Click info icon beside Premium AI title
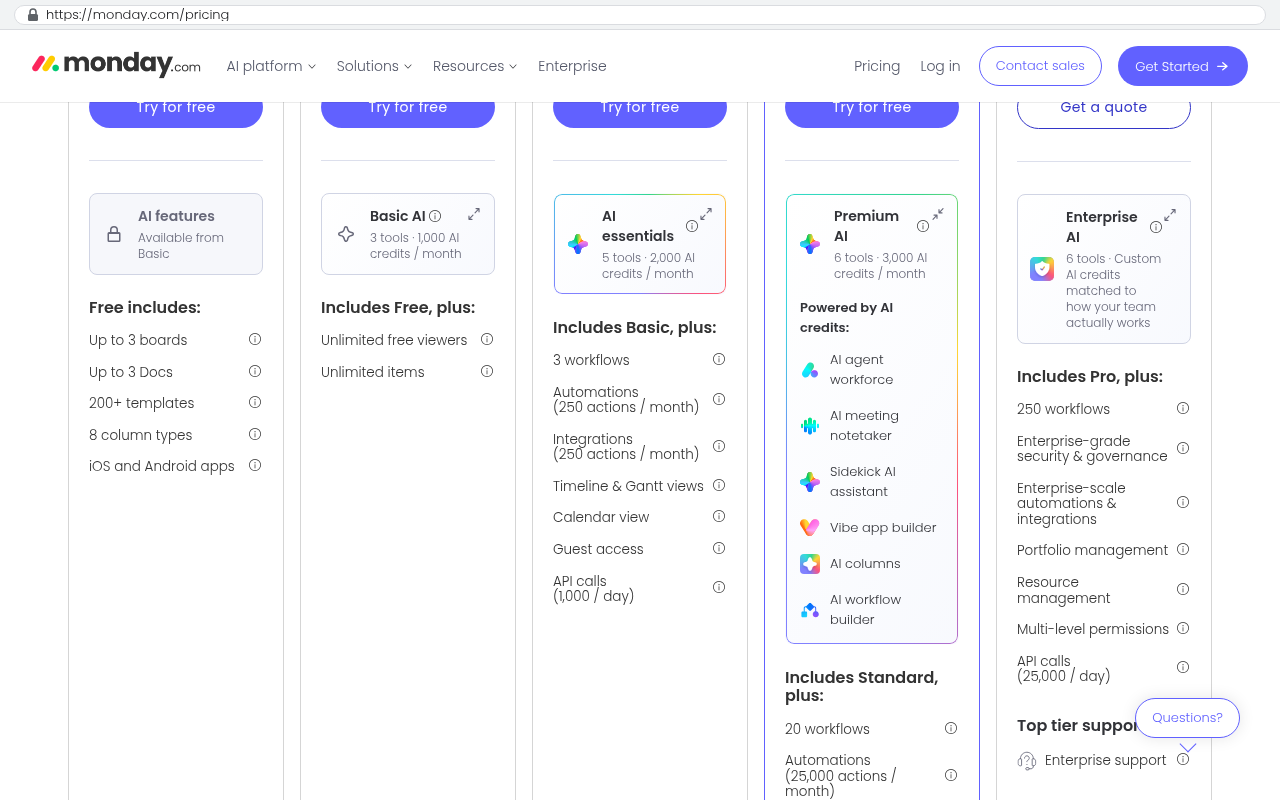 tap(923, 226)
